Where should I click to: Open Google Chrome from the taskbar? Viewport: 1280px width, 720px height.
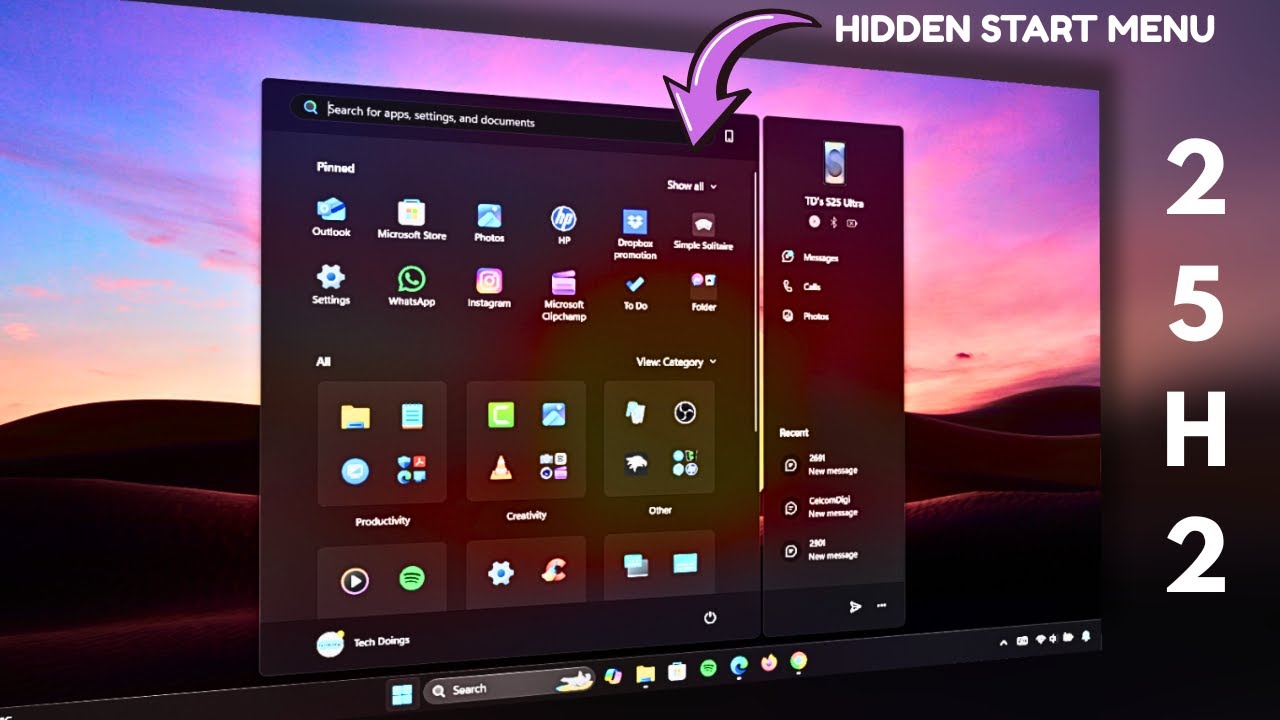798,660
